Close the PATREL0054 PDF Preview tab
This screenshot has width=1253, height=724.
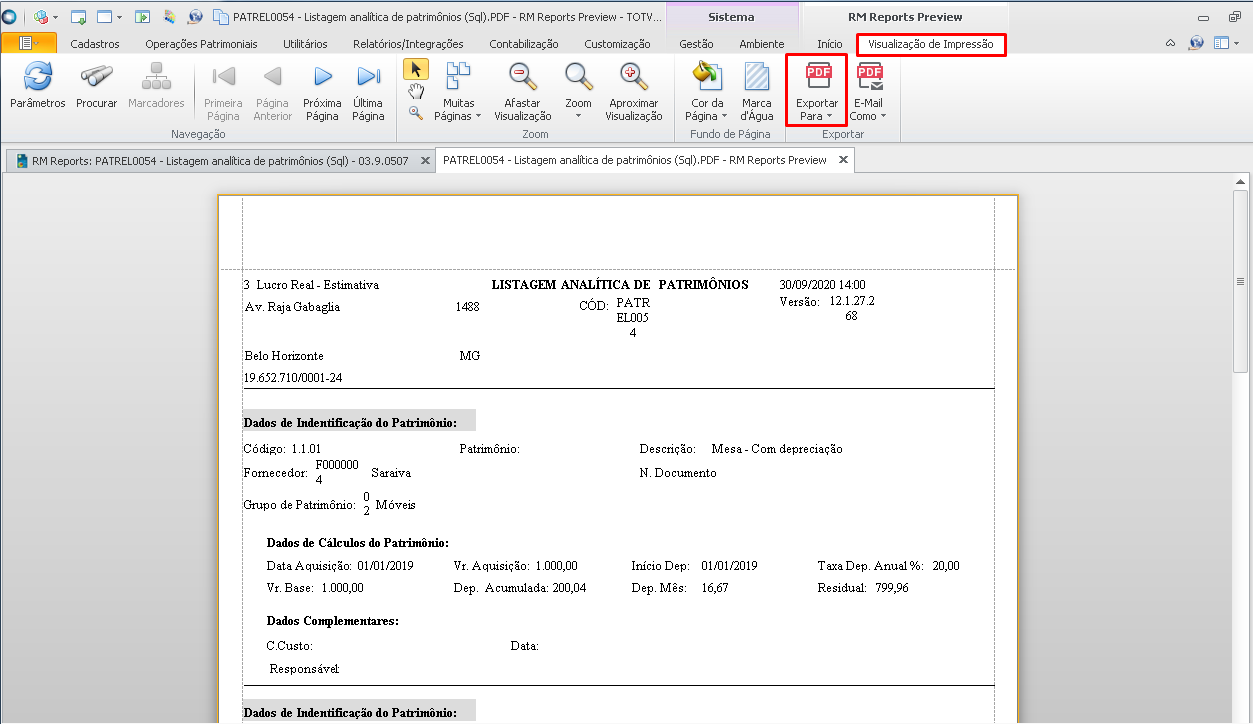(843, 160)
